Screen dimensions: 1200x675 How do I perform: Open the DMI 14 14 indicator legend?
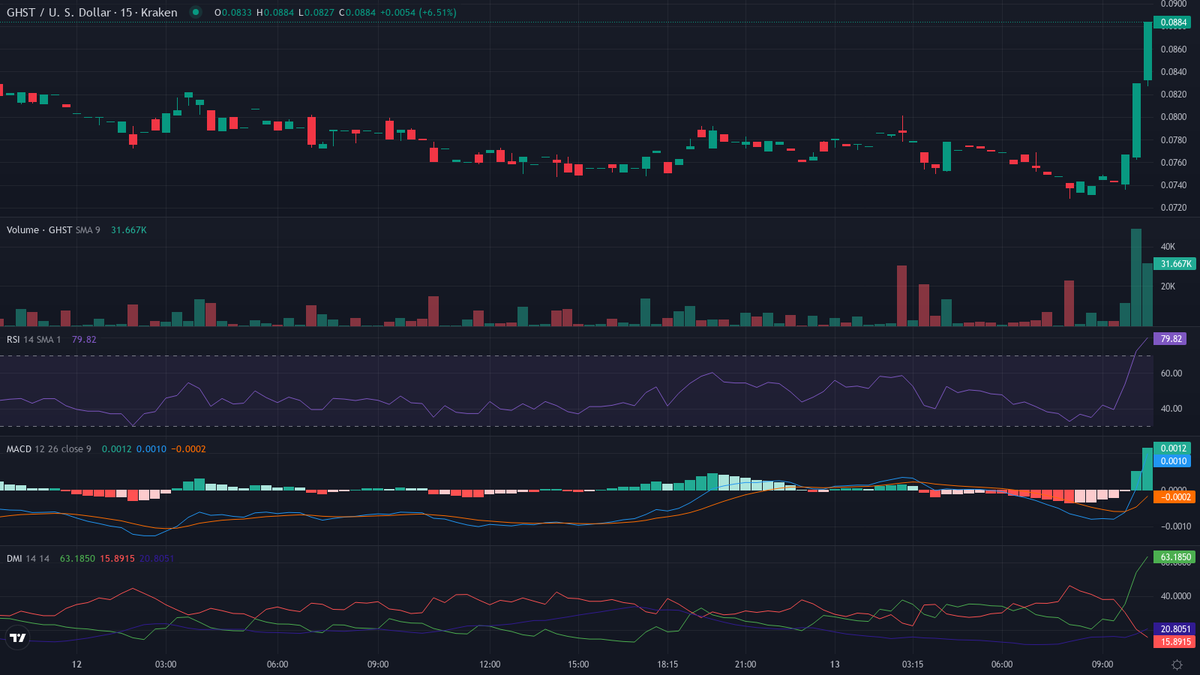click(29, 558)
